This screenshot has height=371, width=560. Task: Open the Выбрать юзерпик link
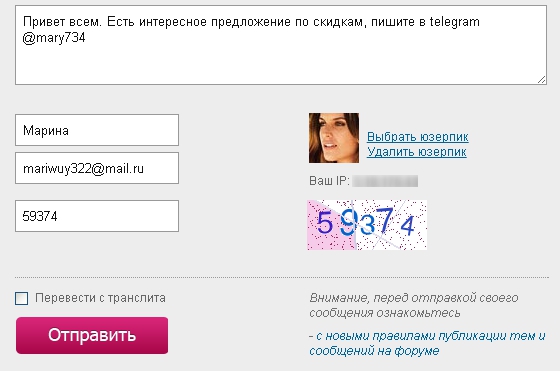[x=418, y=137]
